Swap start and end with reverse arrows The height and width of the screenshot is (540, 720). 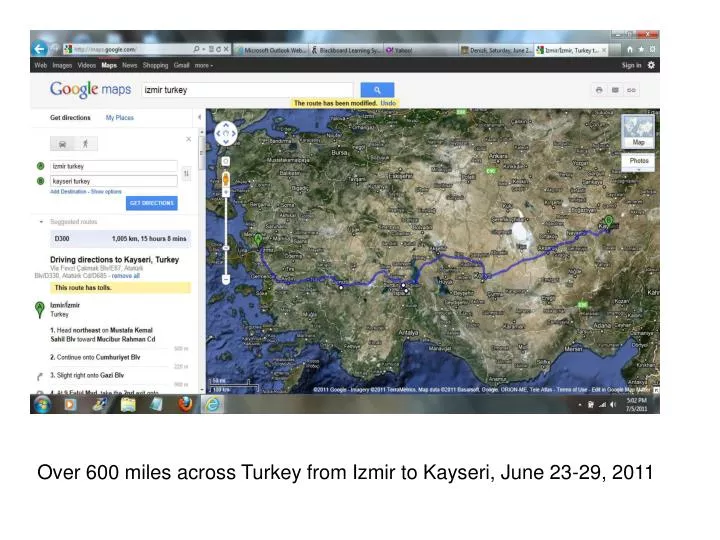click(186, 174)
